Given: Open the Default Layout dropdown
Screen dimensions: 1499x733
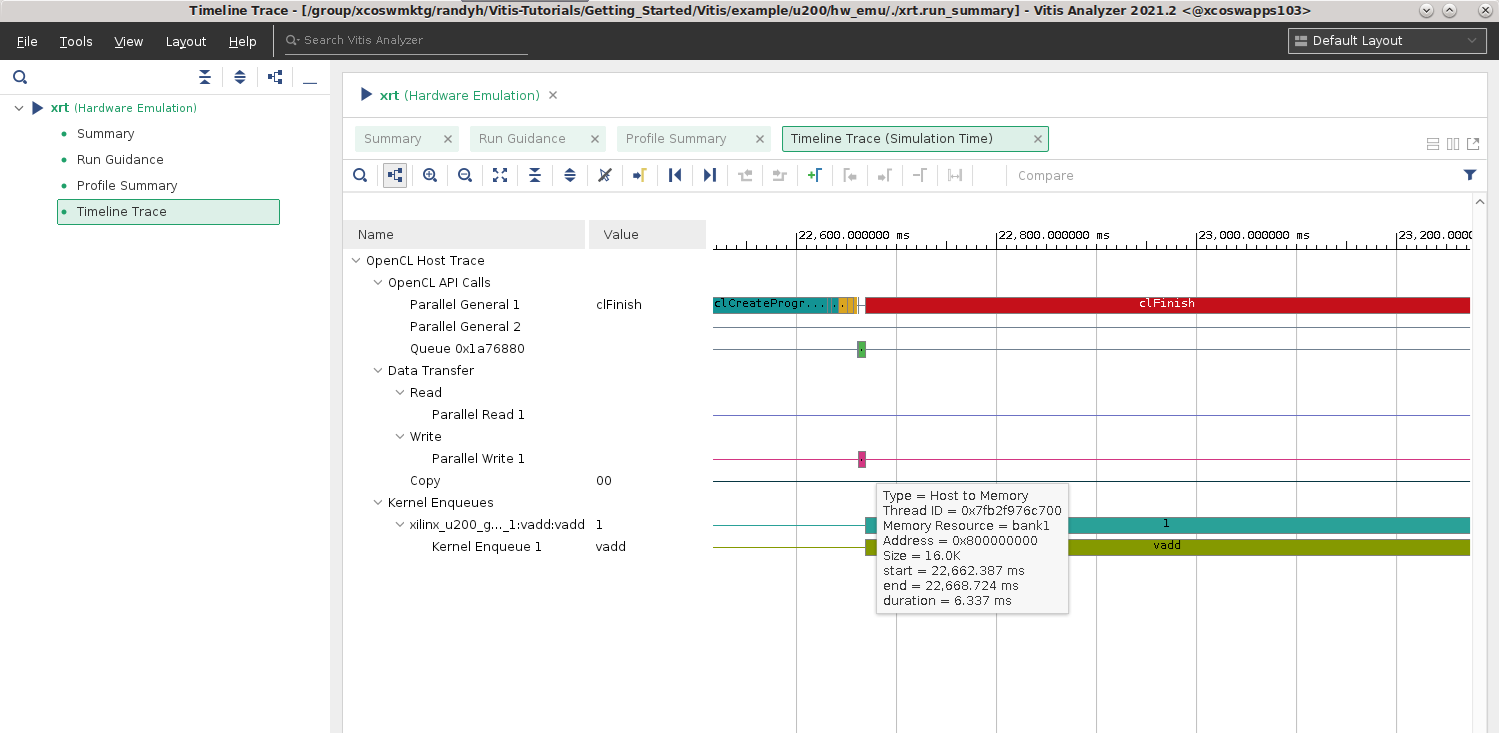Looking at the screenshot, I should tap(1387, 41).
